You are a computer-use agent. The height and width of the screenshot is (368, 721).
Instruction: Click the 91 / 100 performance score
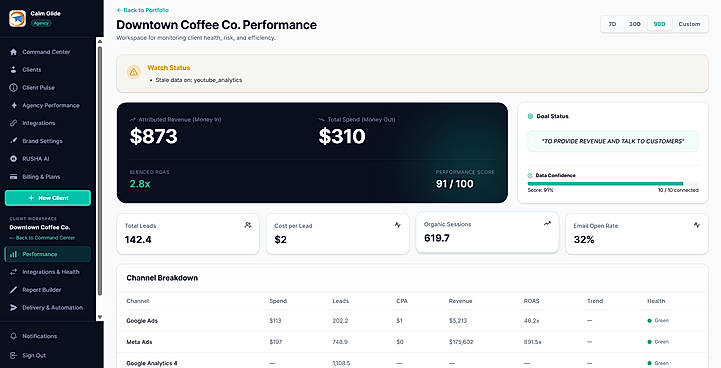coord(454,184)
